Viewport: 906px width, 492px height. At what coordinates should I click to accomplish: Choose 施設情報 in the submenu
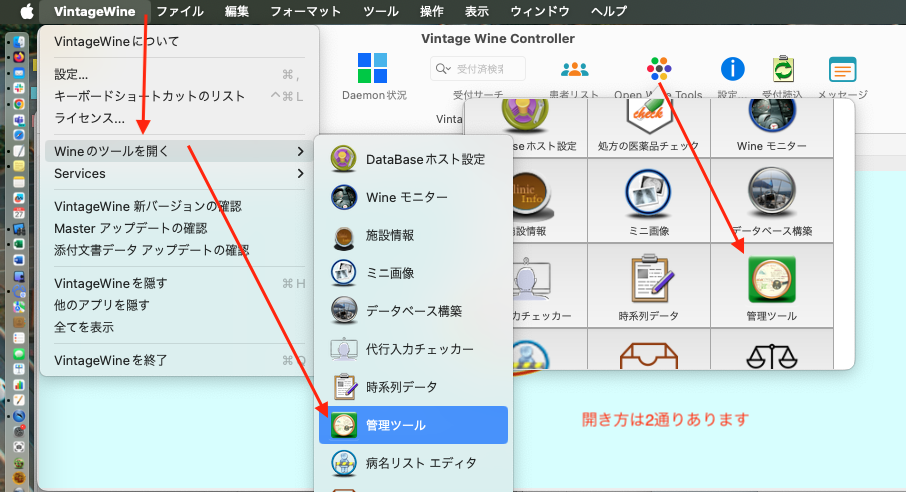point(413,235)
